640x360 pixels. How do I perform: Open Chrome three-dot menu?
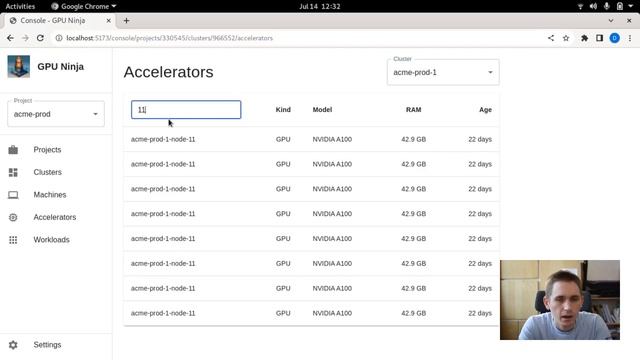point(630,38)
